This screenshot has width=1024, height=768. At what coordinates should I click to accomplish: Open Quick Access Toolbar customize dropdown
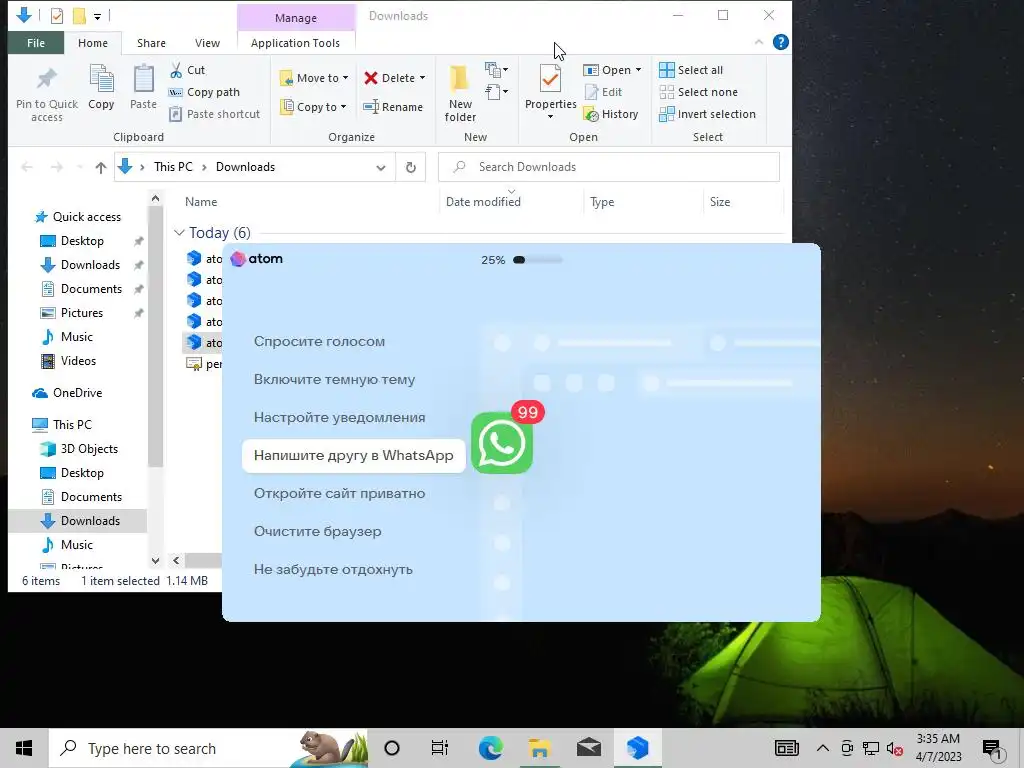[x=97, y=16]
